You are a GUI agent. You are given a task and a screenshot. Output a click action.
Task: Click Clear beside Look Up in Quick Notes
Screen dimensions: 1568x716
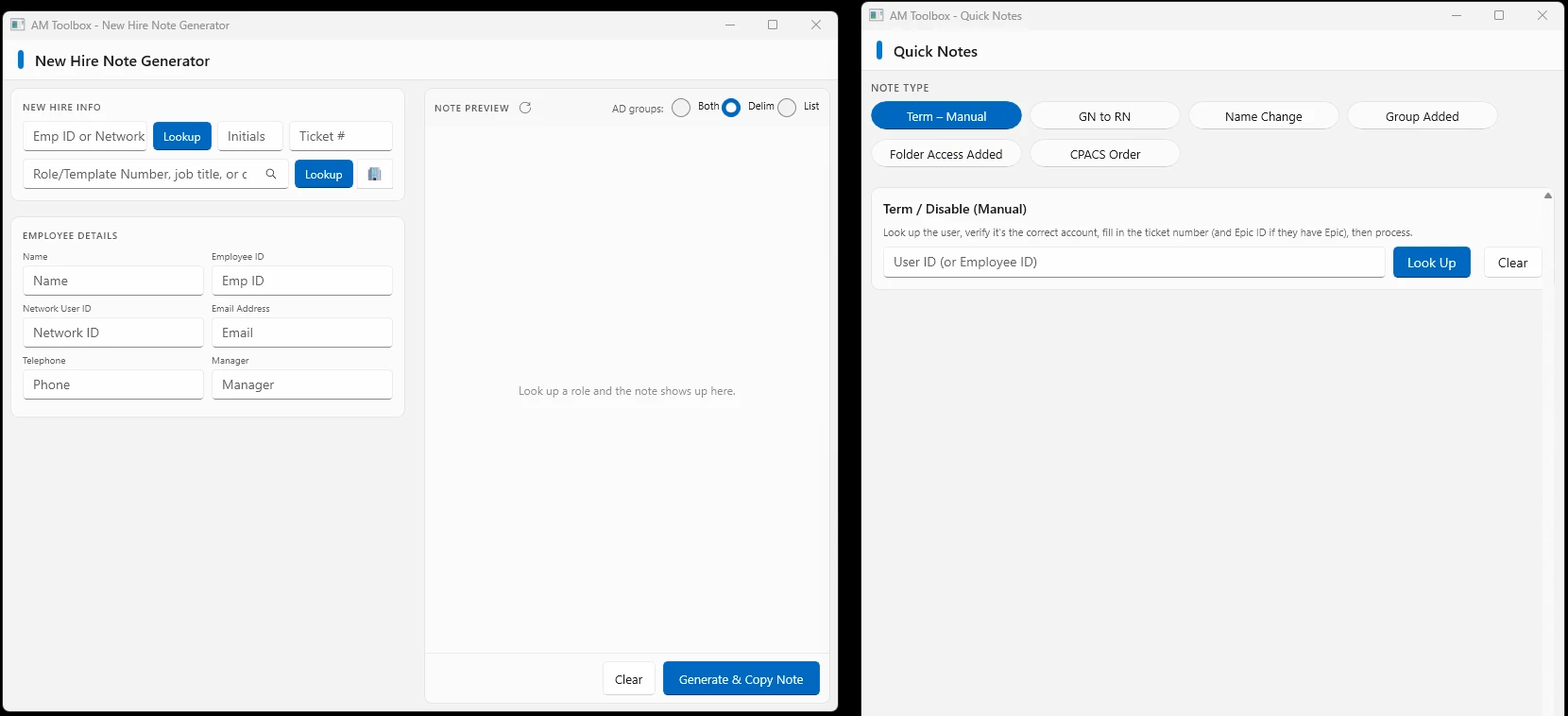pyautogui.click(x=1513, y=263)
